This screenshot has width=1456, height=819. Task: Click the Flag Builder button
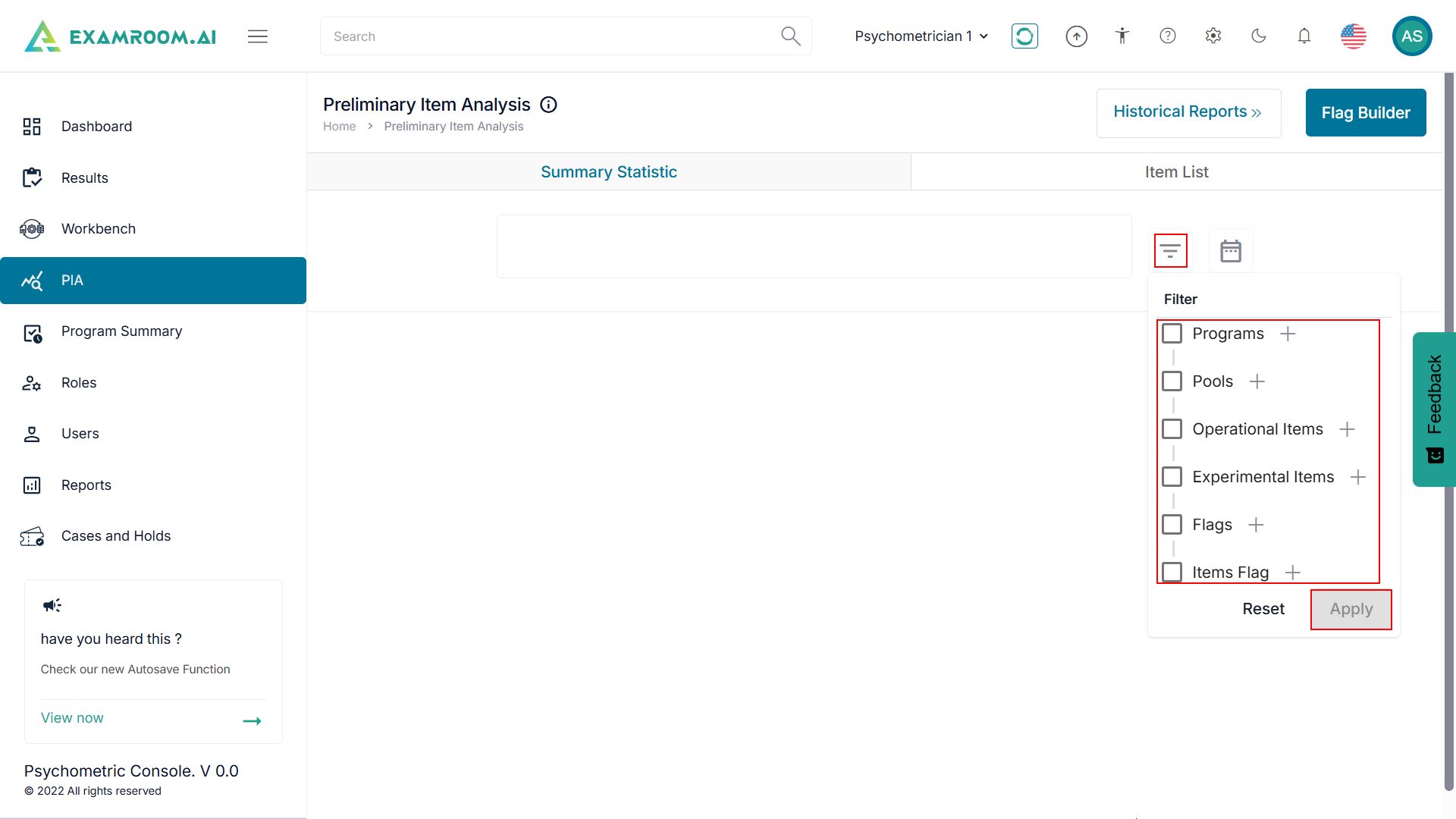pos(1365,113)
